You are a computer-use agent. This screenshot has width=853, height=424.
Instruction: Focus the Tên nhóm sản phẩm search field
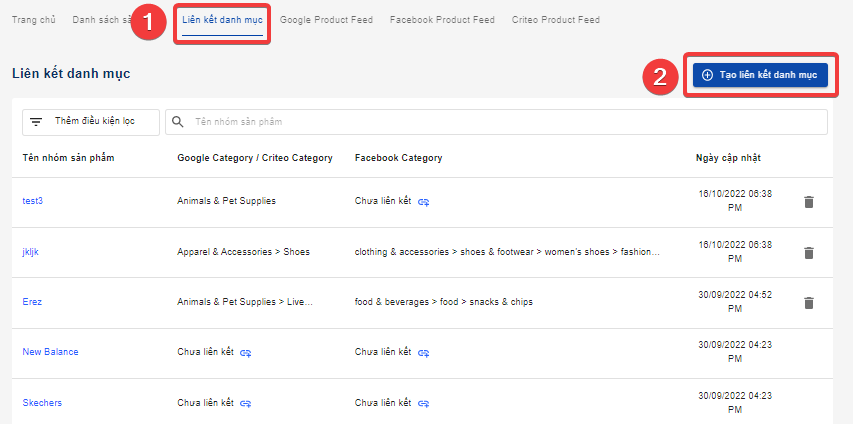coord(500,122)
